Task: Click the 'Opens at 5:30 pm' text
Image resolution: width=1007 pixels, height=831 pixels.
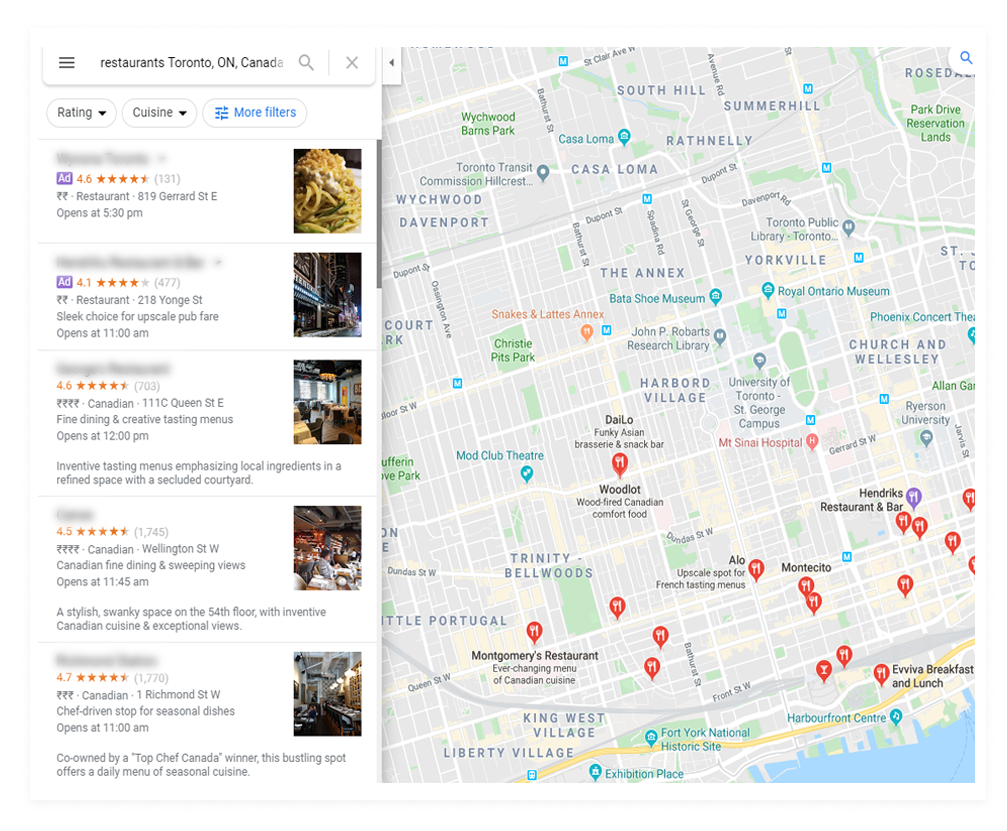Action: click(100, 213)
